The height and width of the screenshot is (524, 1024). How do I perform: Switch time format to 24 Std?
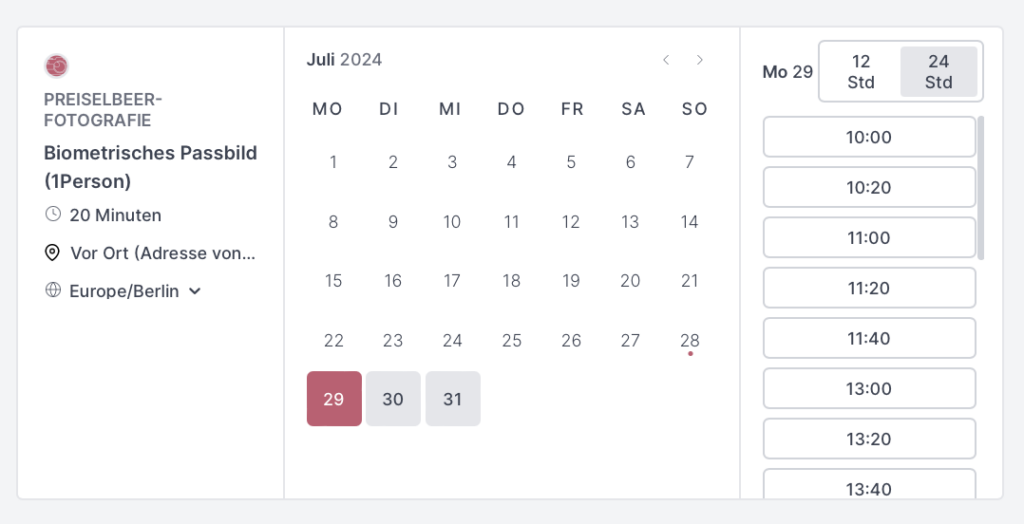click(x=938, y=72)
